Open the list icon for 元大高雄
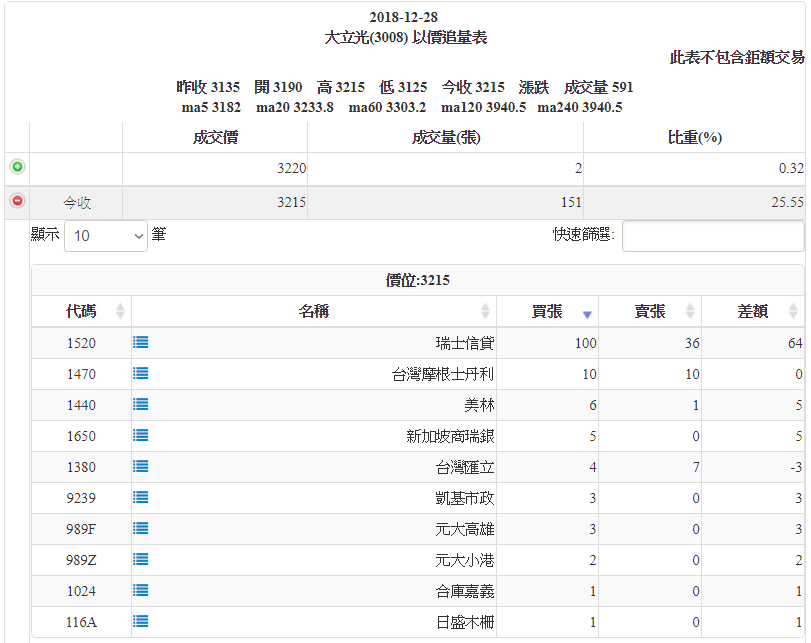Screen dimensions: 811x643 pyautogui.click(x=141, y=528)
